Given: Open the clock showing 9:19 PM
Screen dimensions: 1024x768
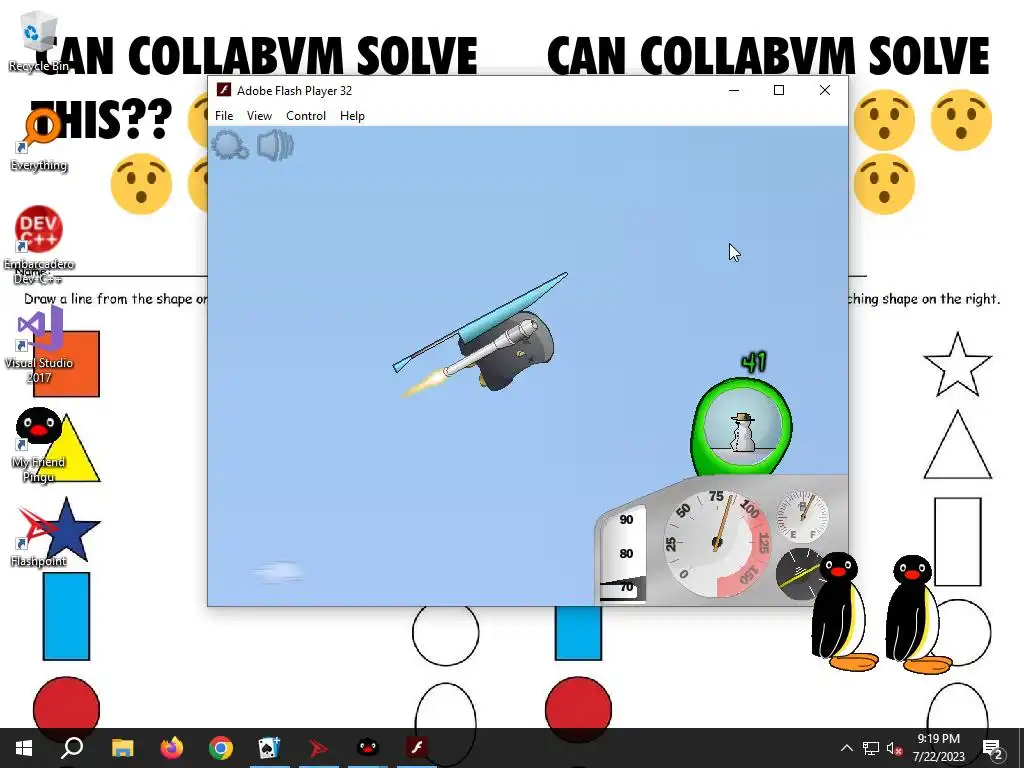Looking at the screenshot, I should 938,748.
